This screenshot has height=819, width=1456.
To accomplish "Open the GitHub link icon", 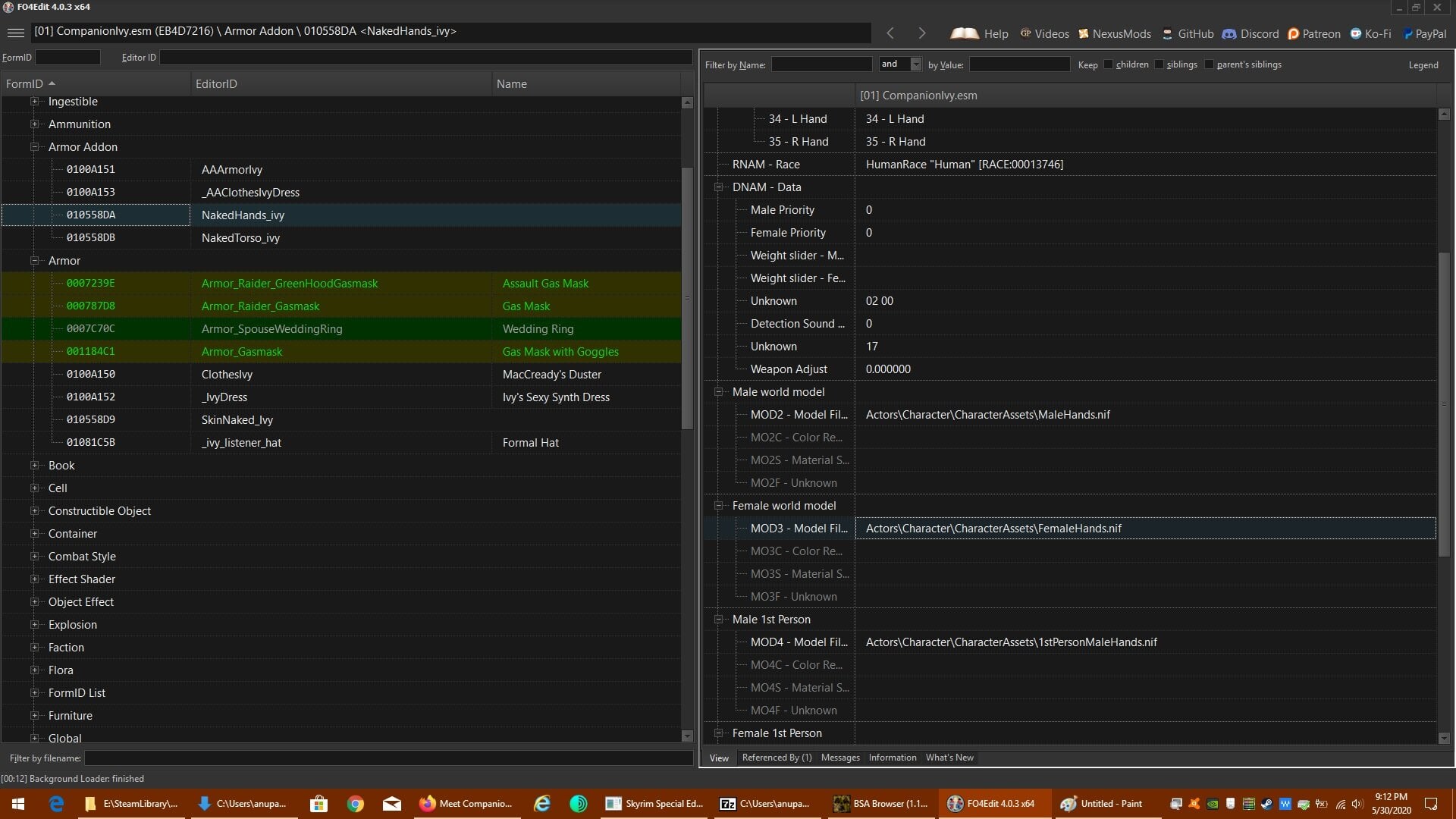I will (1168, 33).
